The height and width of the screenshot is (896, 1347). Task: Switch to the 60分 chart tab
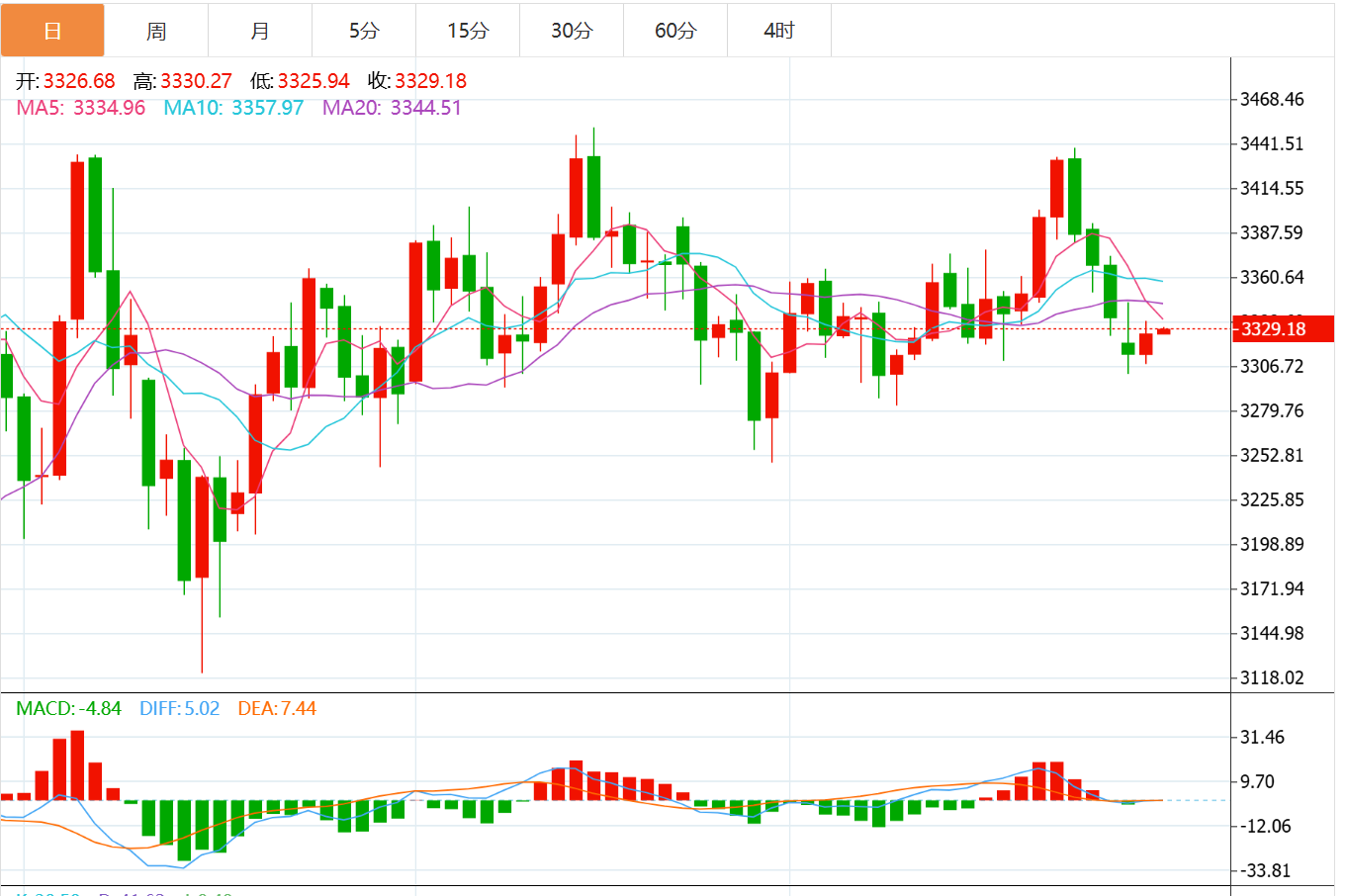coord(675,31)
